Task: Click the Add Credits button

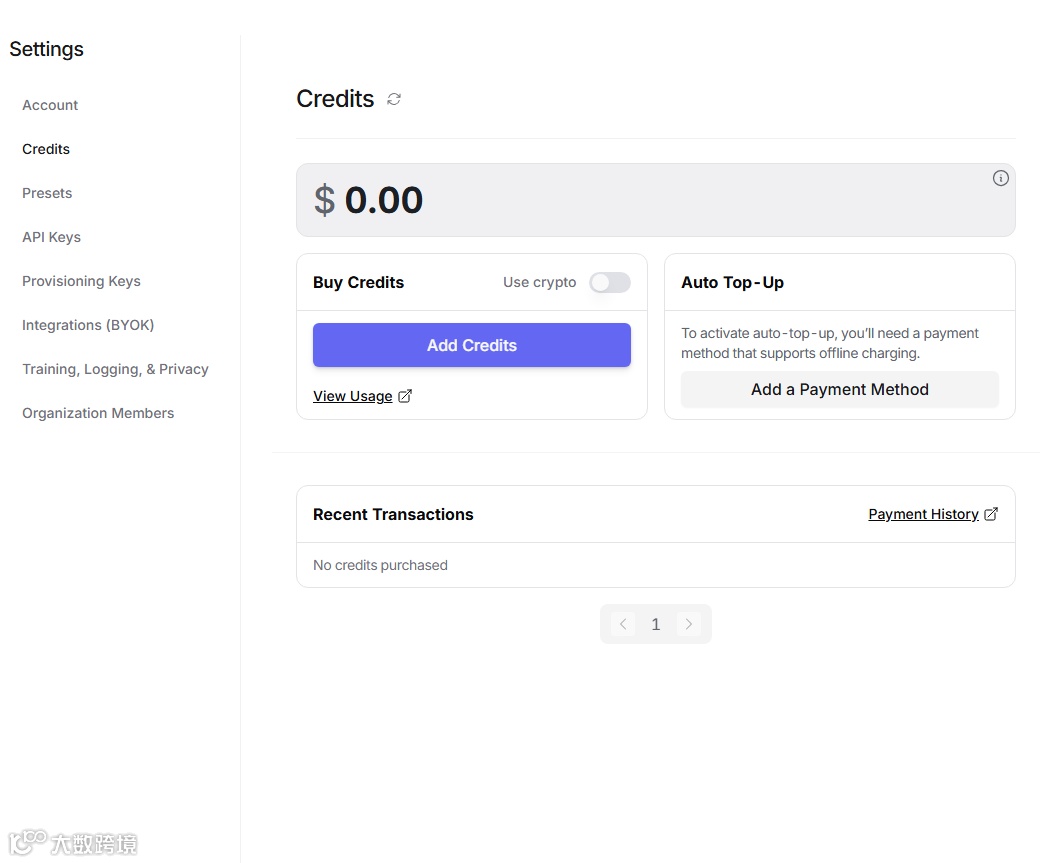Action: [471, 345]
